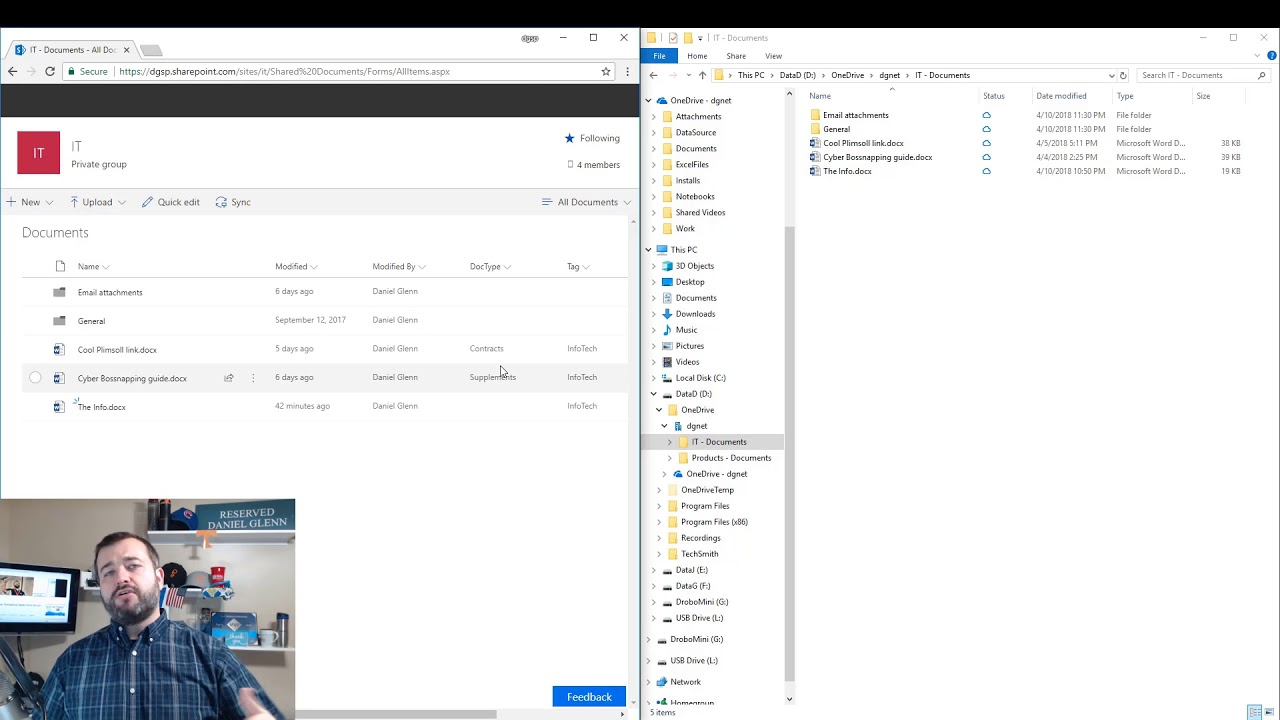Click the OneDrive cloud status icon for The Info.docx
The height and width of the screenshot is (720, 1280).
click(986, 171)
